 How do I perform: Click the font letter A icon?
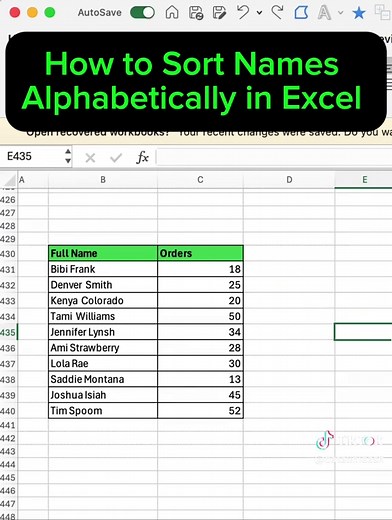coord(324,13)
